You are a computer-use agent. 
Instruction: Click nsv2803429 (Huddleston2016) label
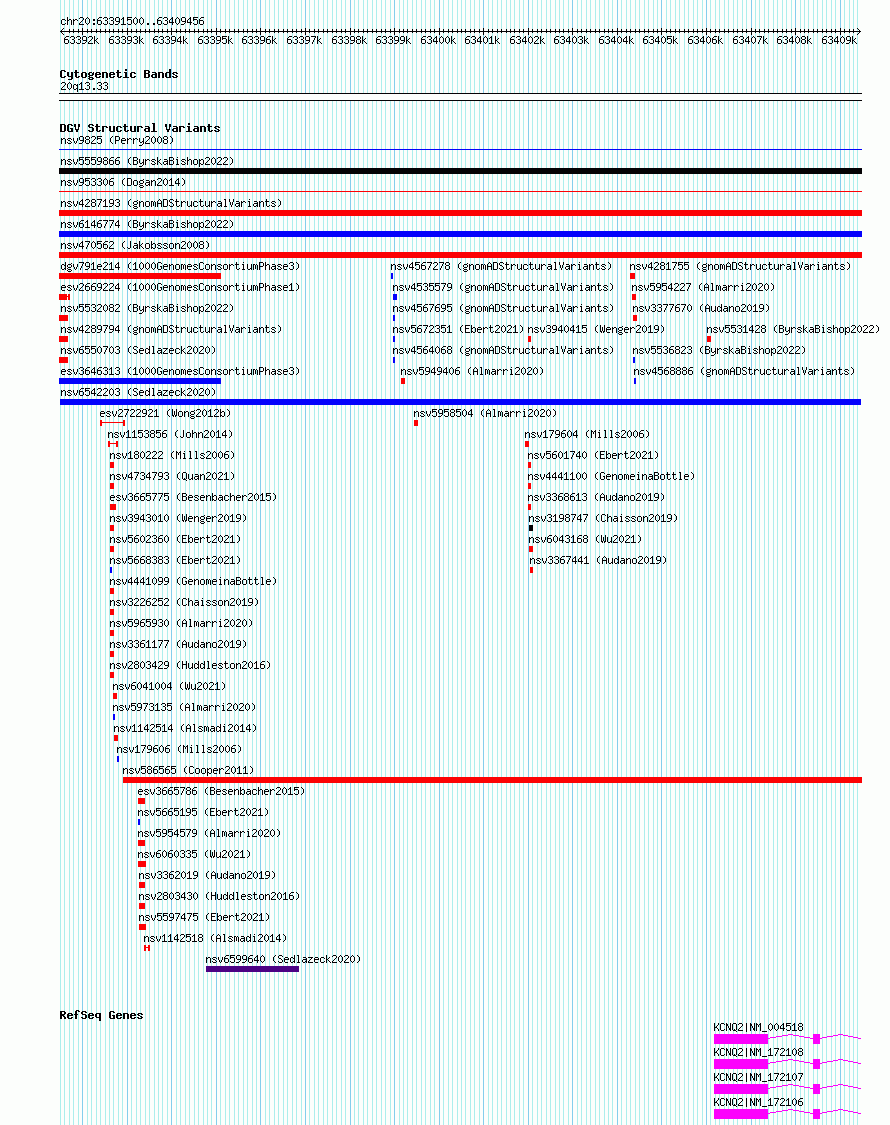190,665
